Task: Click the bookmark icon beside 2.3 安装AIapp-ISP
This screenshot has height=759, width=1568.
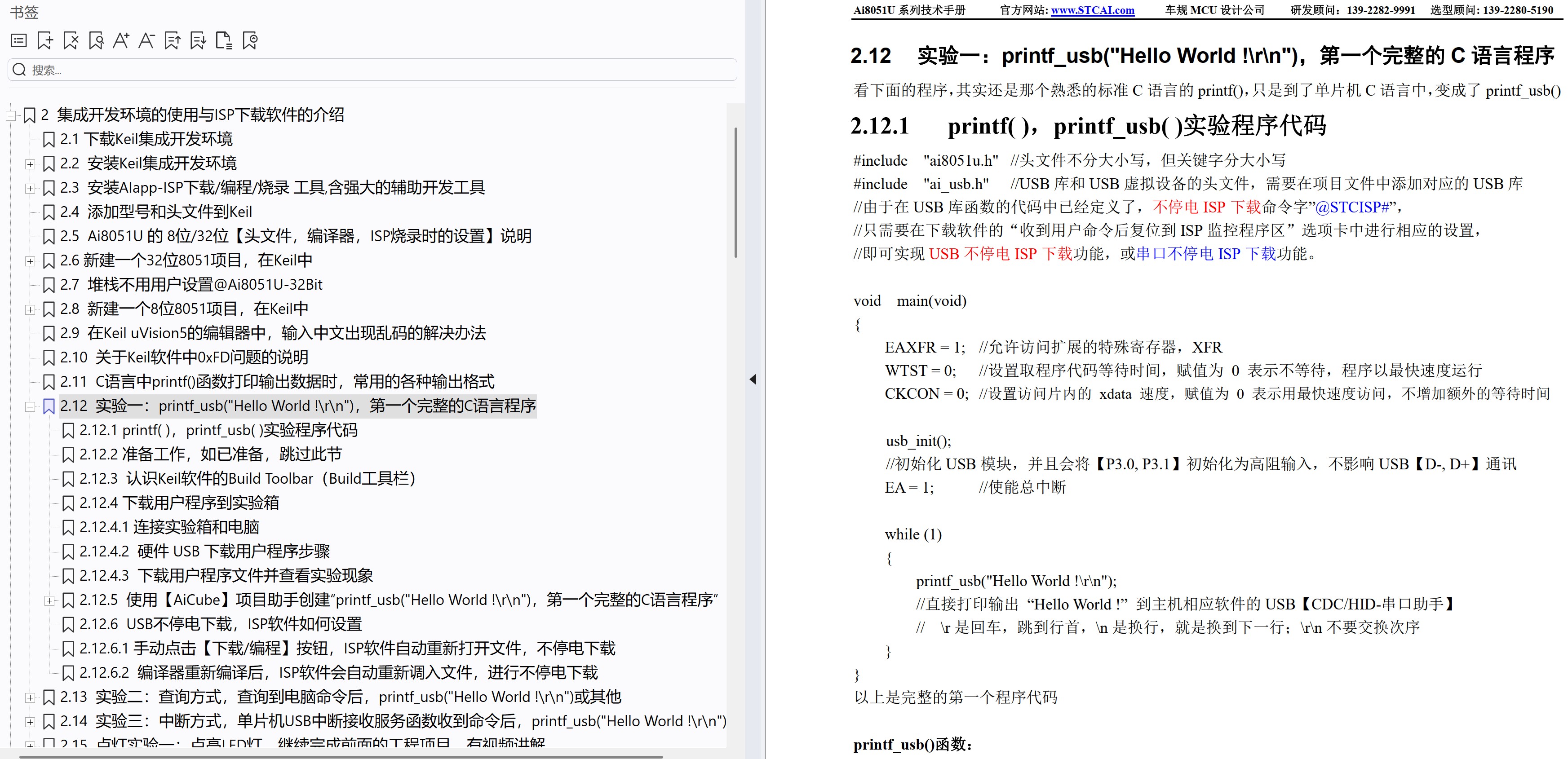Action: point(49,188)
